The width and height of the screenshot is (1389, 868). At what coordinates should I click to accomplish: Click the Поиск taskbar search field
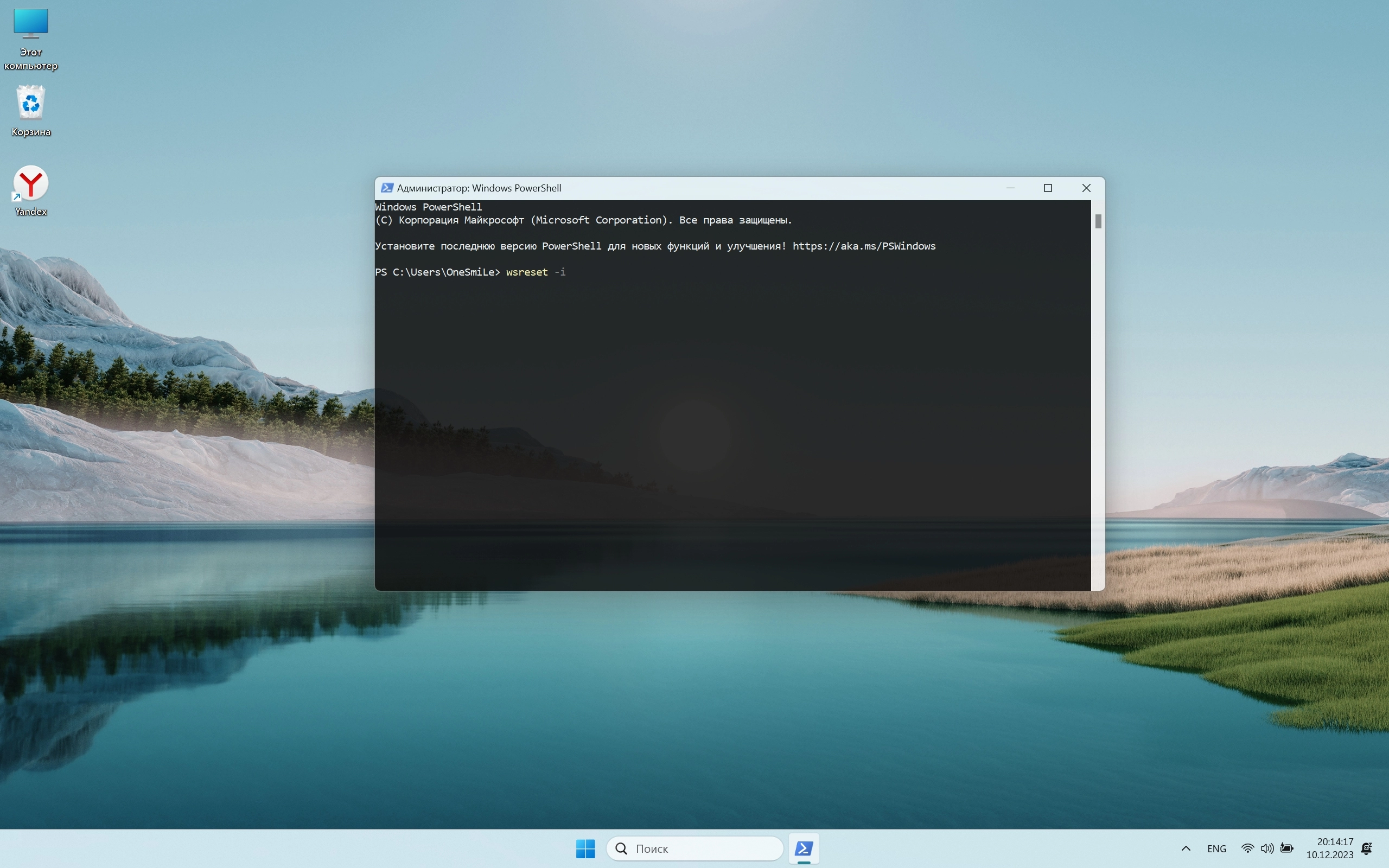pos(694,848)
